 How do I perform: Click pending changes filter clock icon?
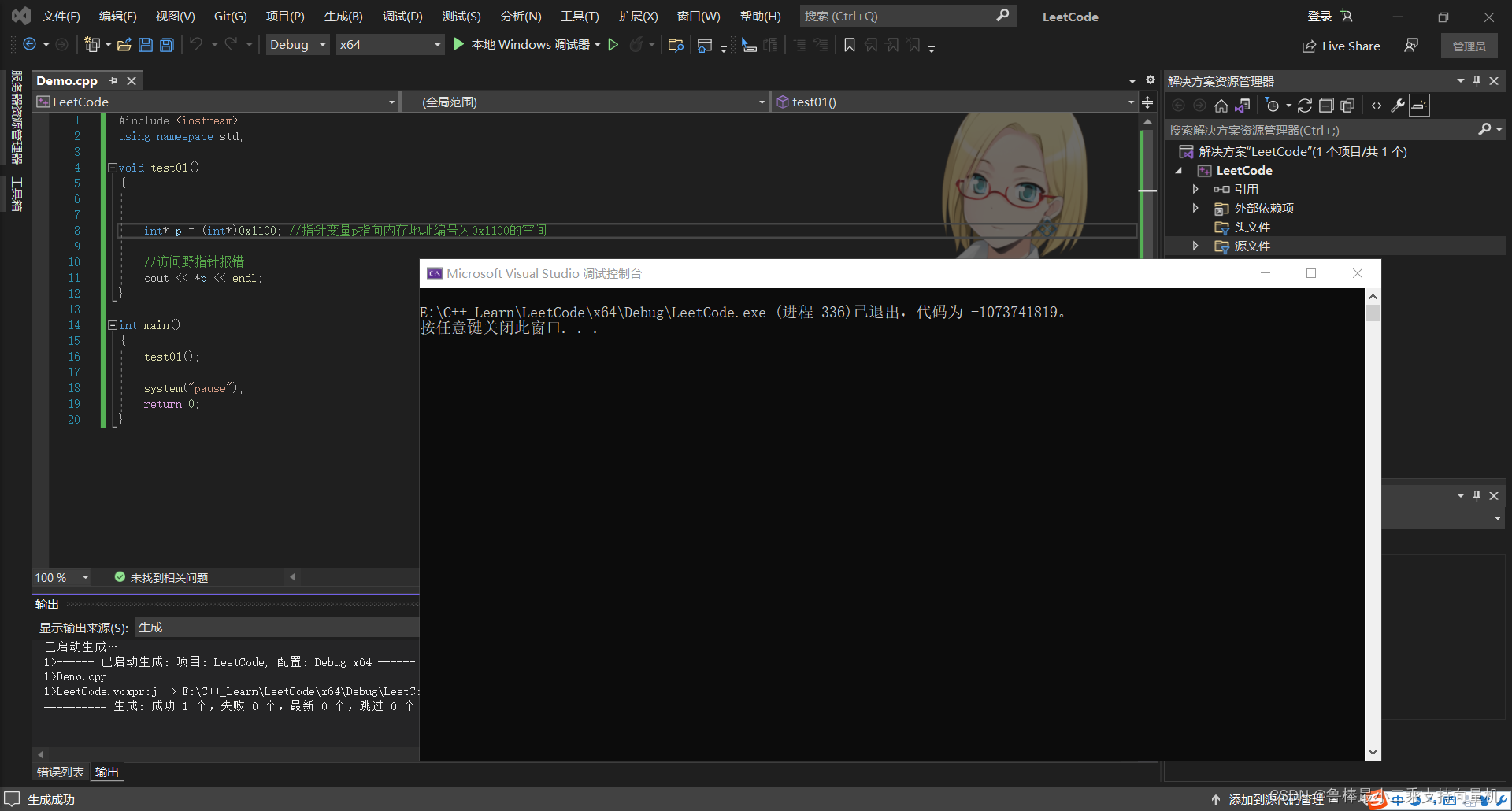click(1273, 106)
